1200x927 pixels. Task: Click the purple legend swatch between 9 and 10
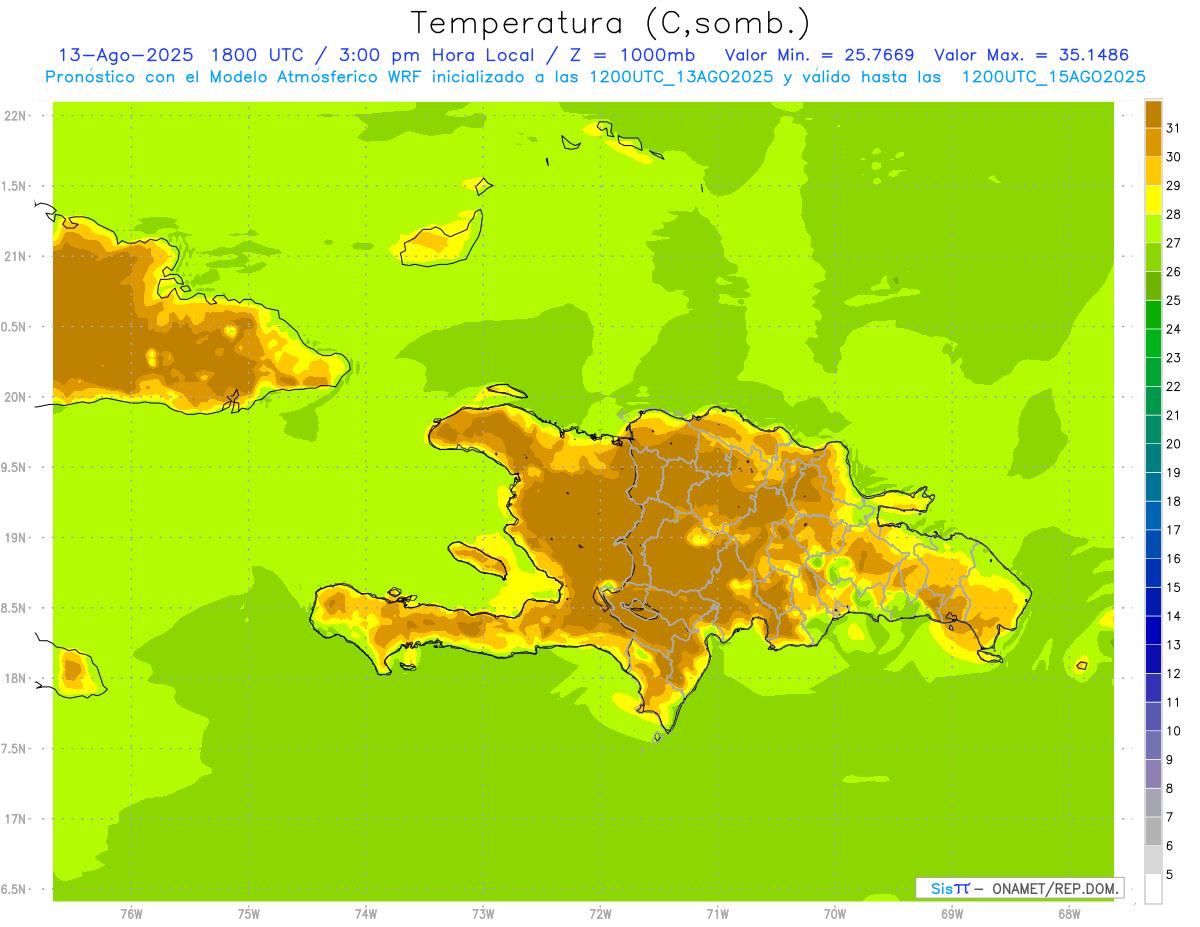1153,745
